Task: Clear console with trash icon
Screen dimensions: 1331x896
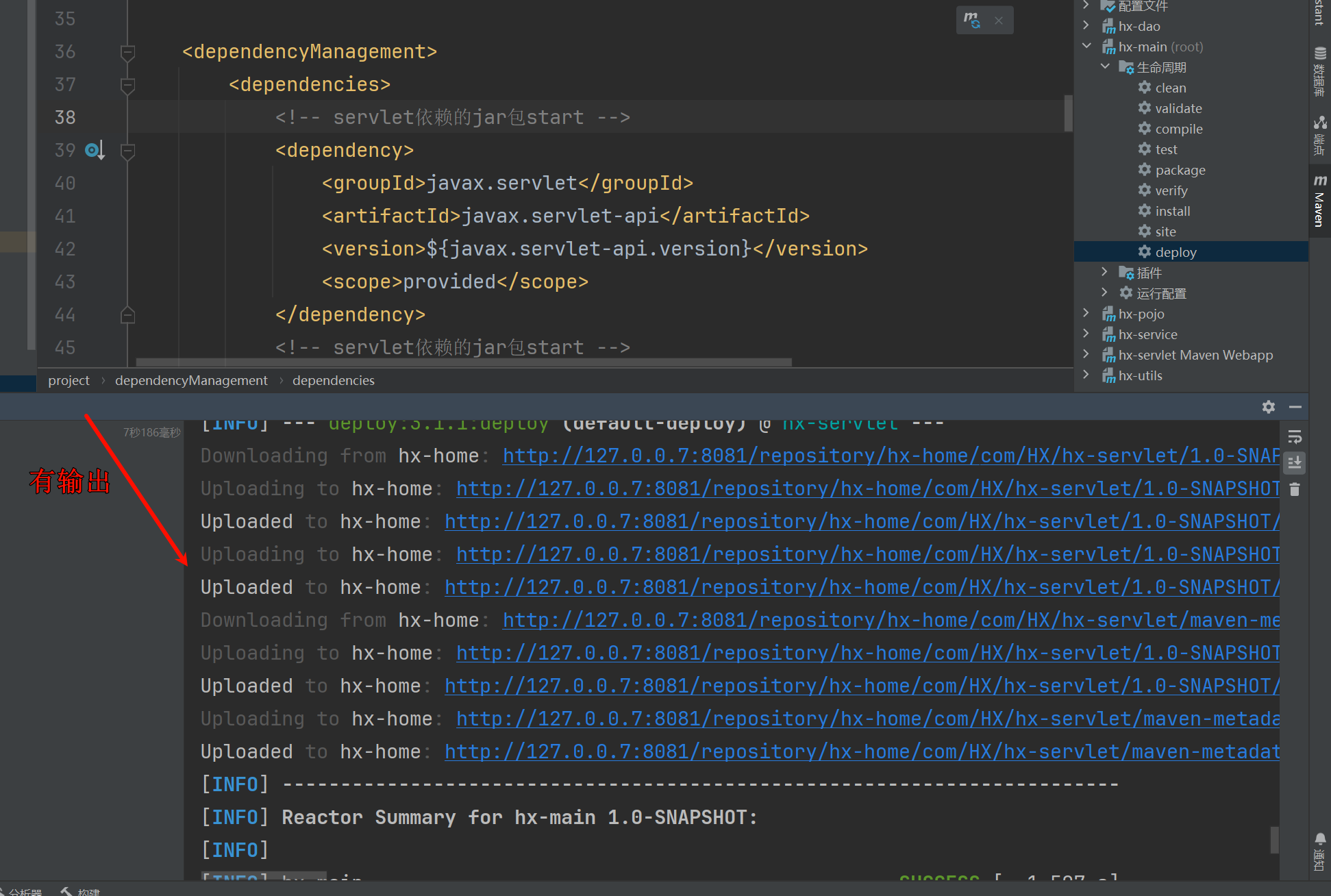Action: point(1295,490)
